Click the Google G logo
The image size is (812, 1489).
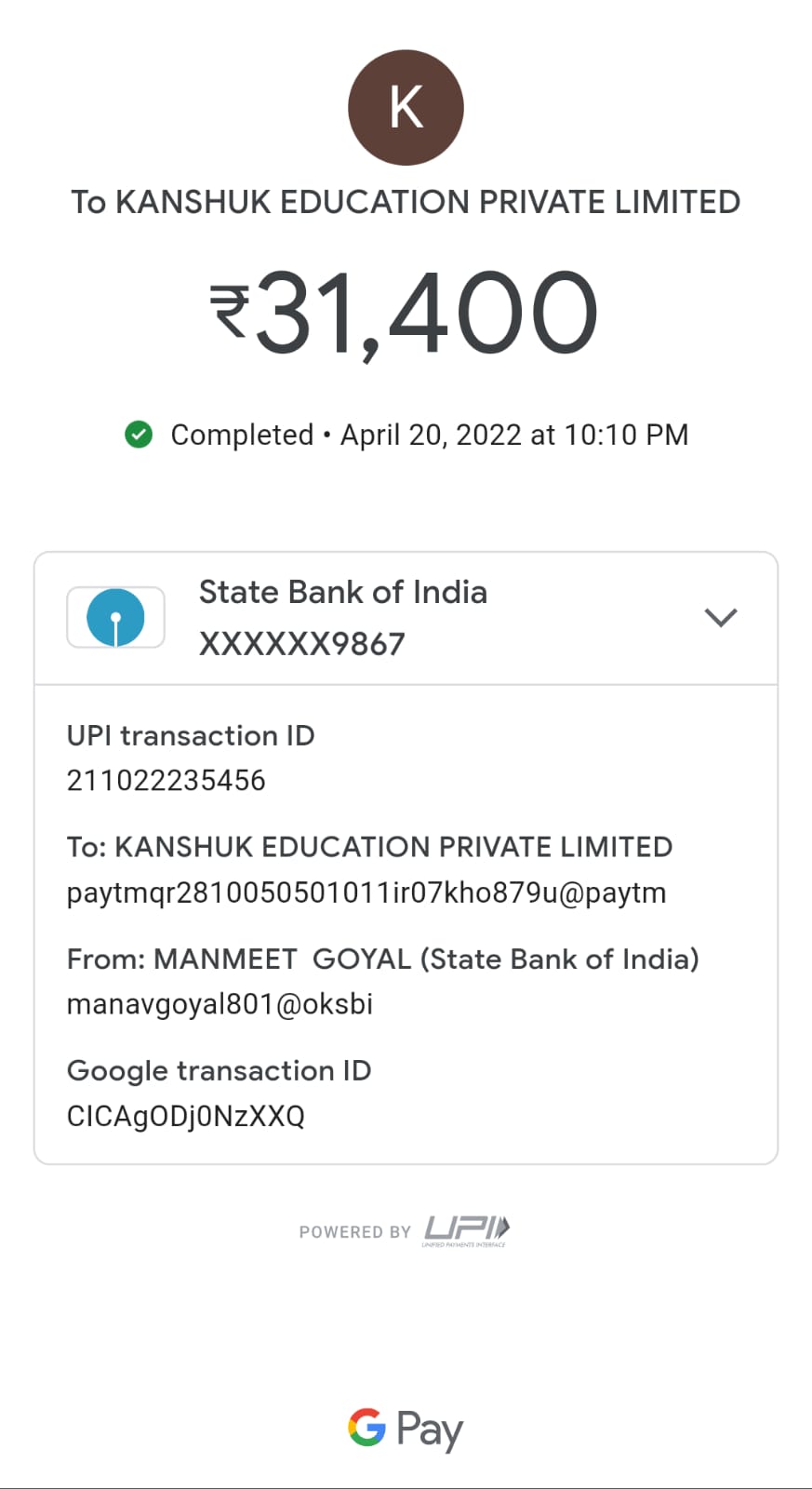(366, 1427)
